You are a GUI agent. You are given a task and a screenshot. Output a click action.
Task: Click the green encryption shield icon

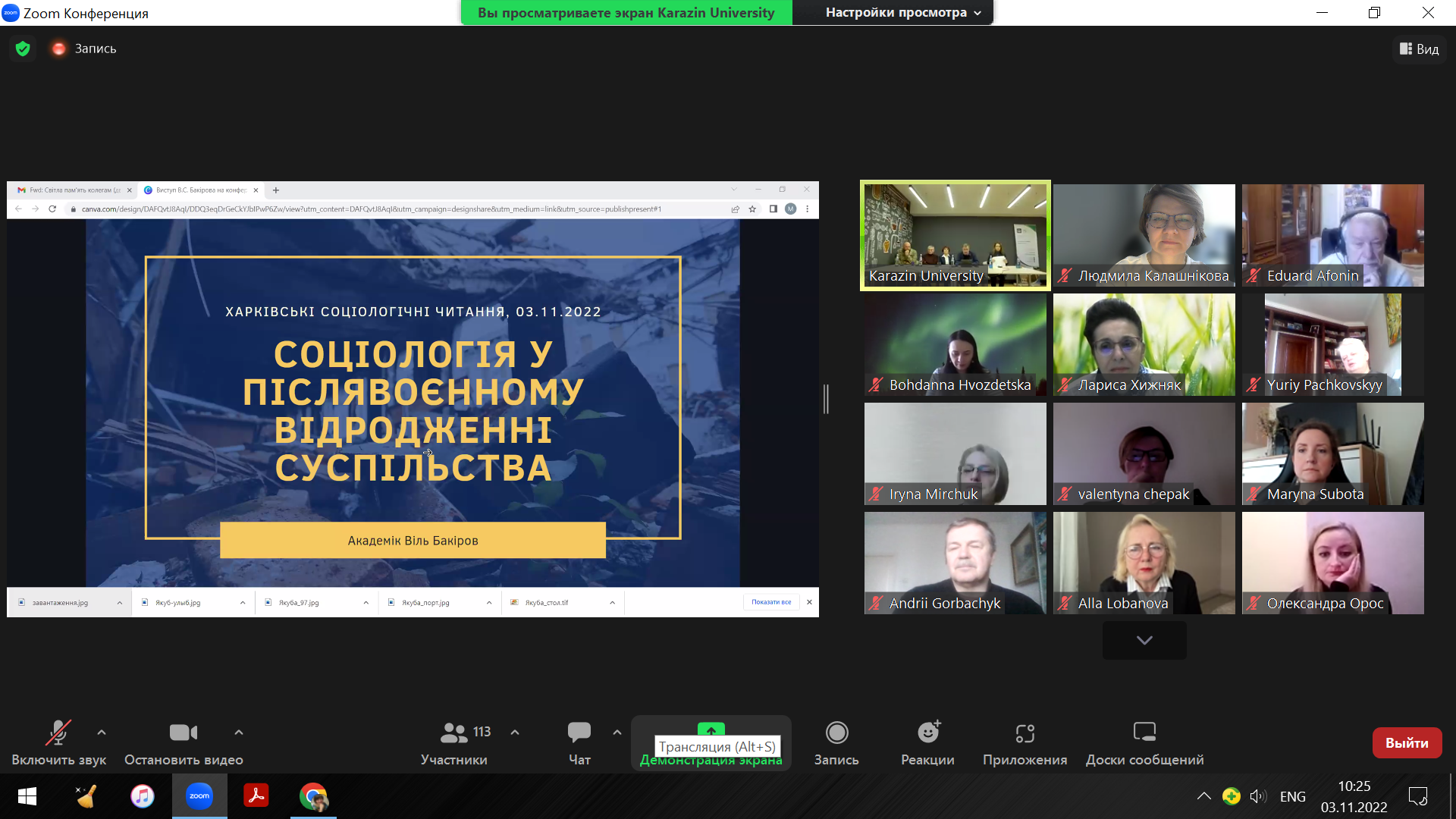(23, 49)
